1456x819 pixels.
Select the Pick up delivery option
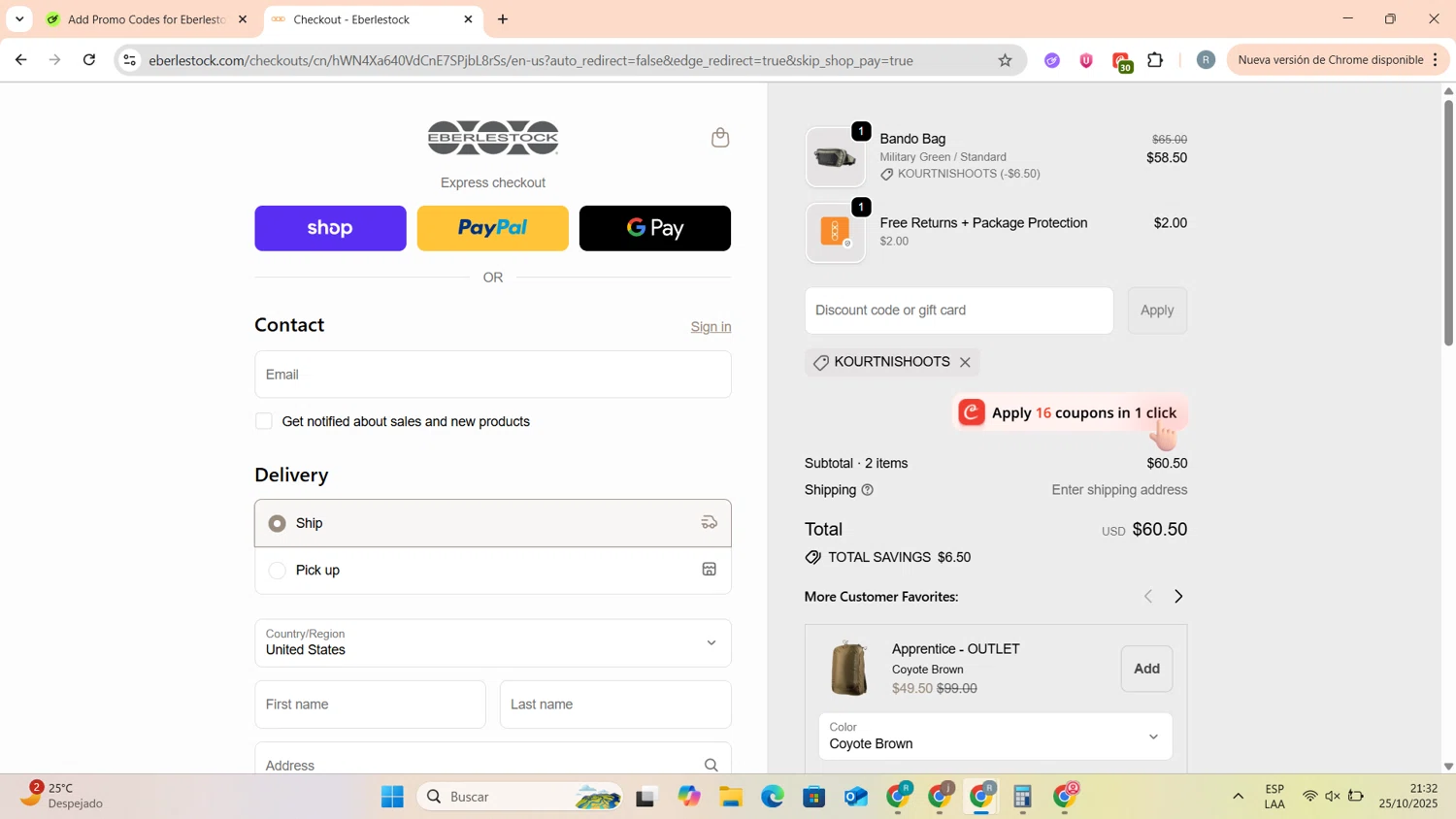coord(493,571)
